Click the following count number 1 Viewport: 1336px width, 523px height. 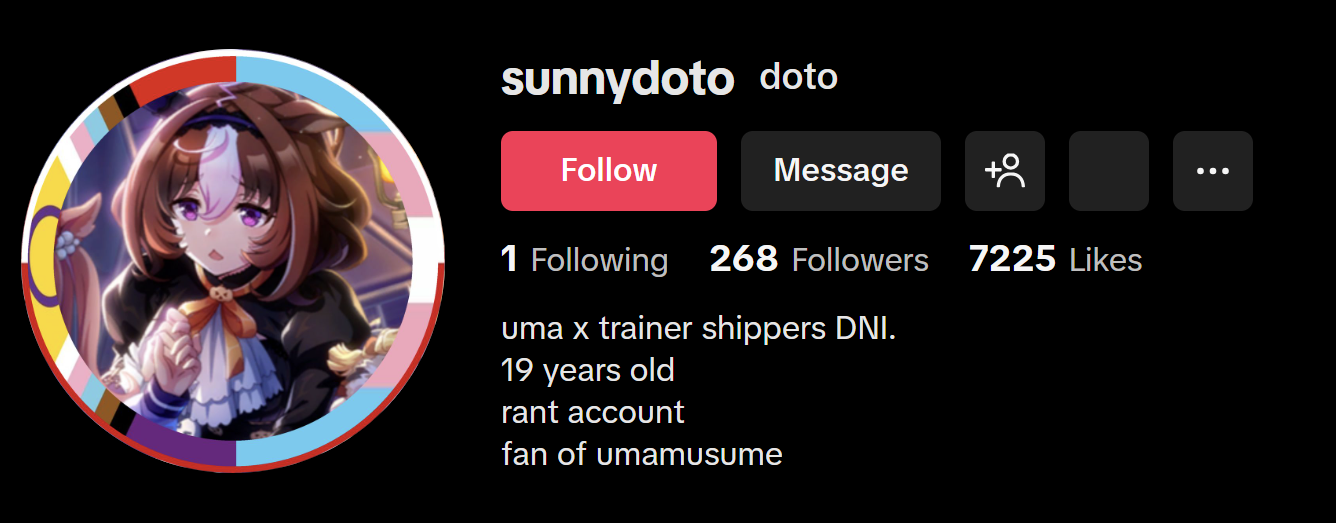click(x=509, y=260)
